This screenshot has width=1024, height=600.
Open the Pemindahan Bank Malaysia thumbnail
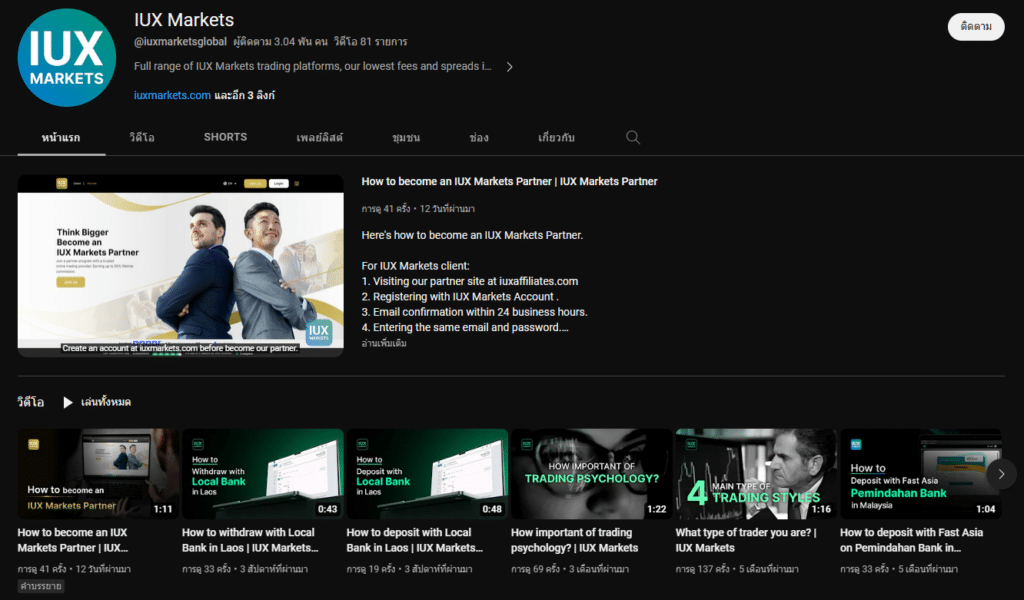pyautogui.click(x=921, y=473)
